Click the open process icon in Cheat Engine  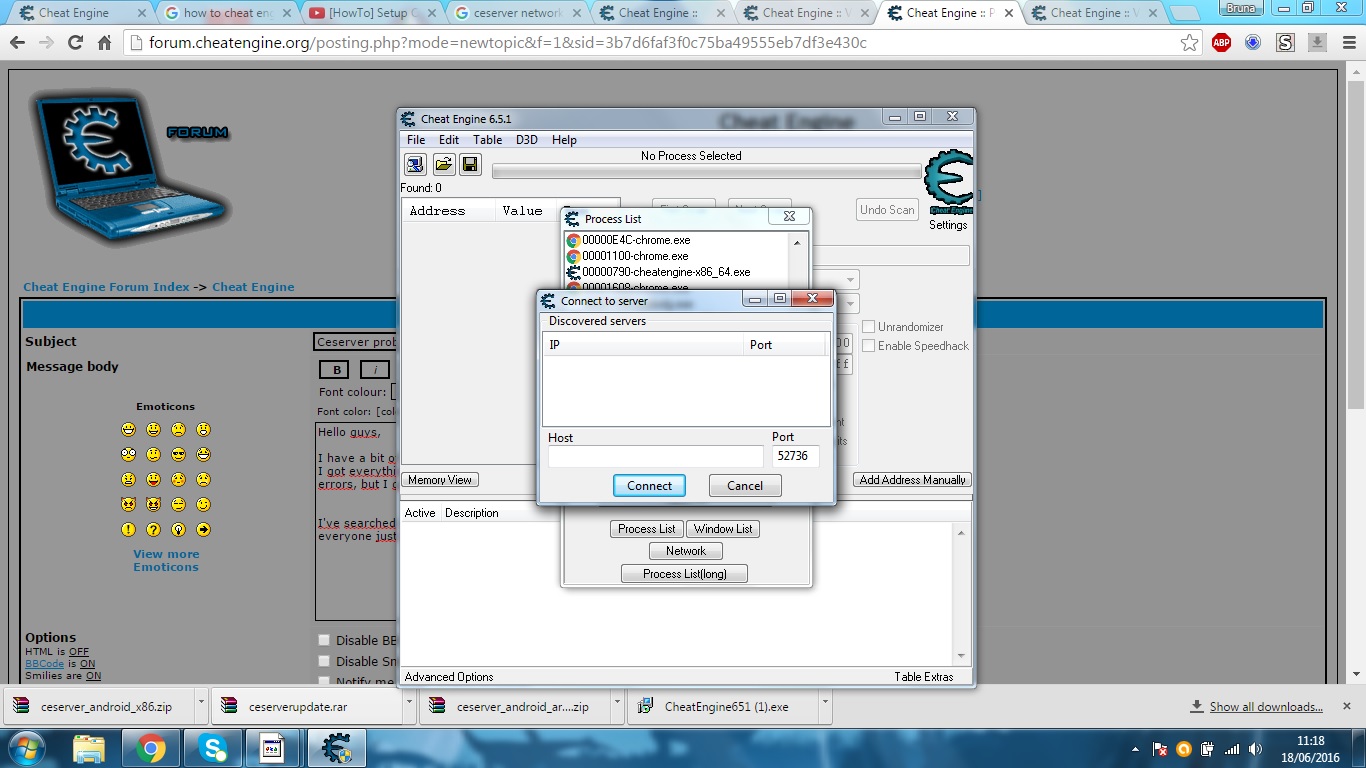(415, 165)
